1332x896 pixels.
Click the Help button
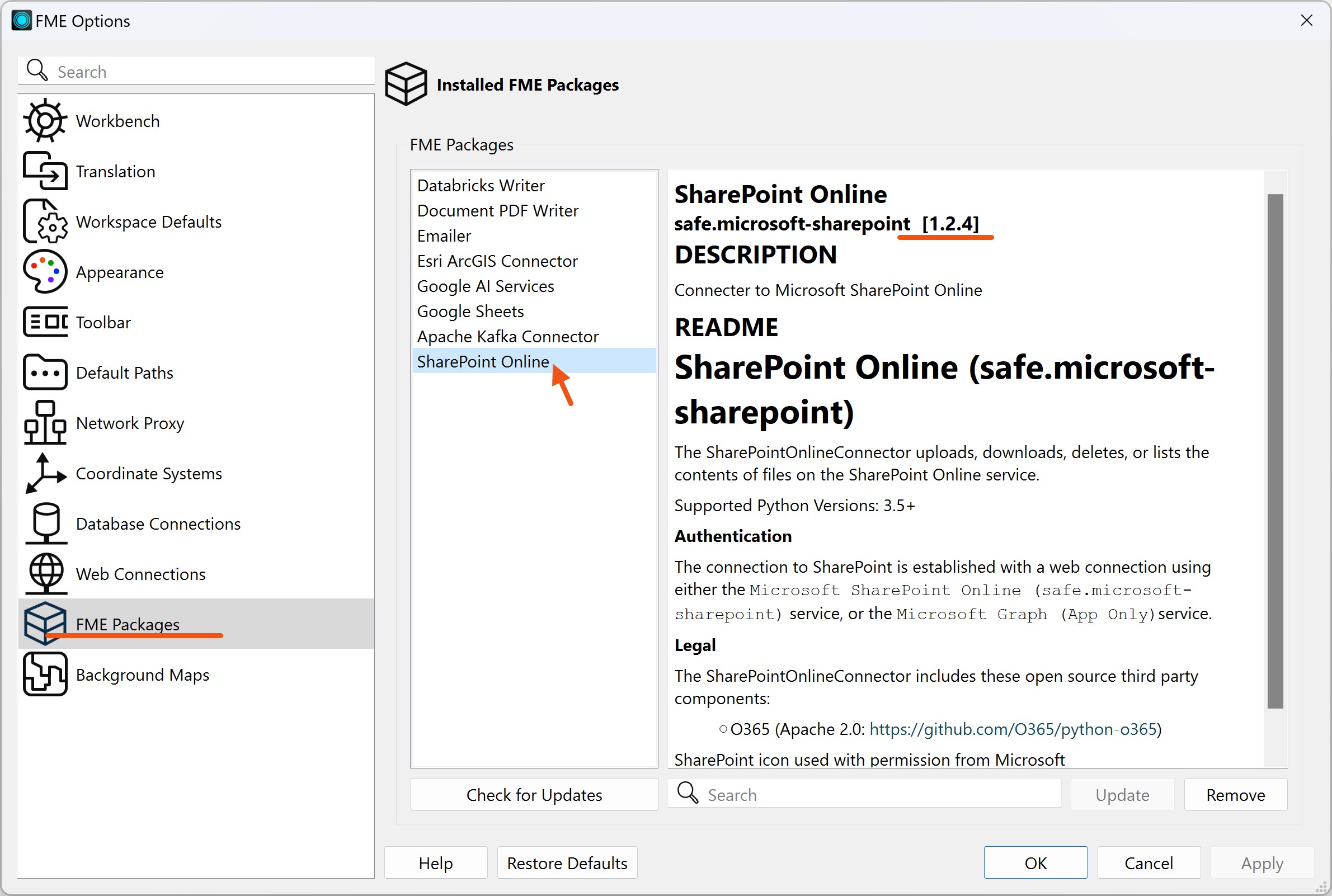pyautogui.click(x=435, y=862)
